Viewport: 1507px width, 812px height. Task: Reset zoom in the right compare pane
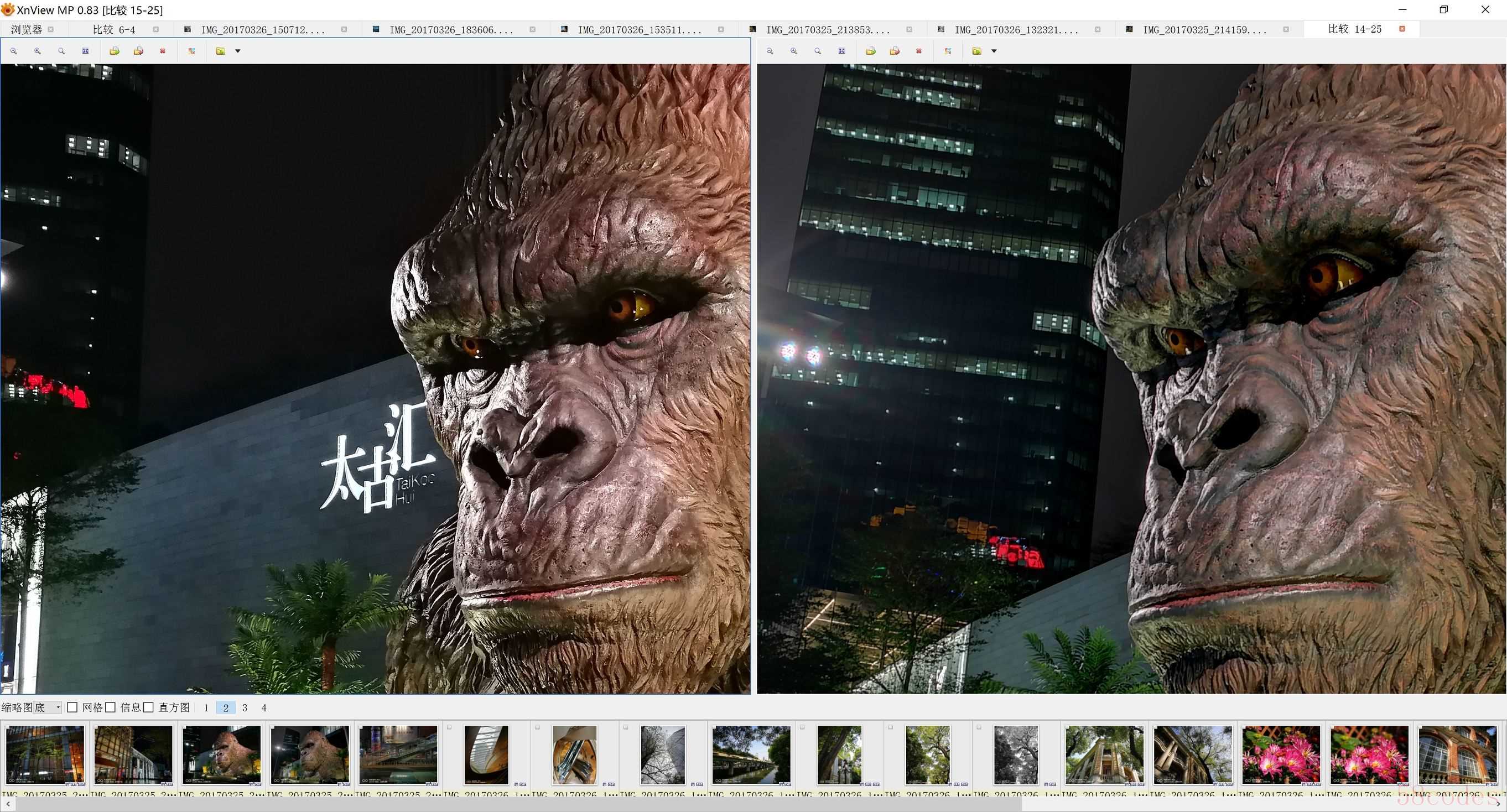pyautogui.click(x=818, y=51)
